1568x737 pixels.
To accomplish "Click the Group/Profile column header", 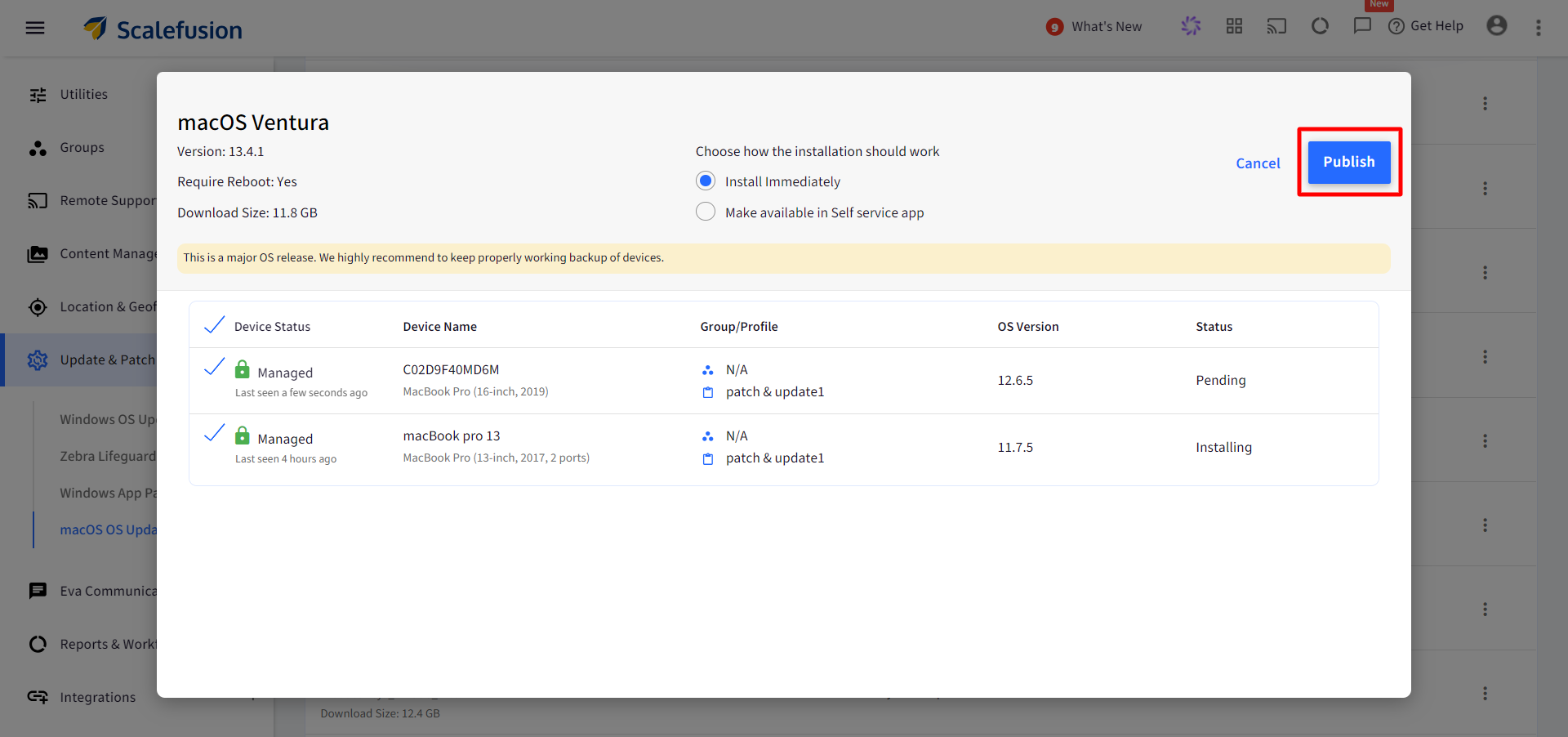I will point(739,326).
